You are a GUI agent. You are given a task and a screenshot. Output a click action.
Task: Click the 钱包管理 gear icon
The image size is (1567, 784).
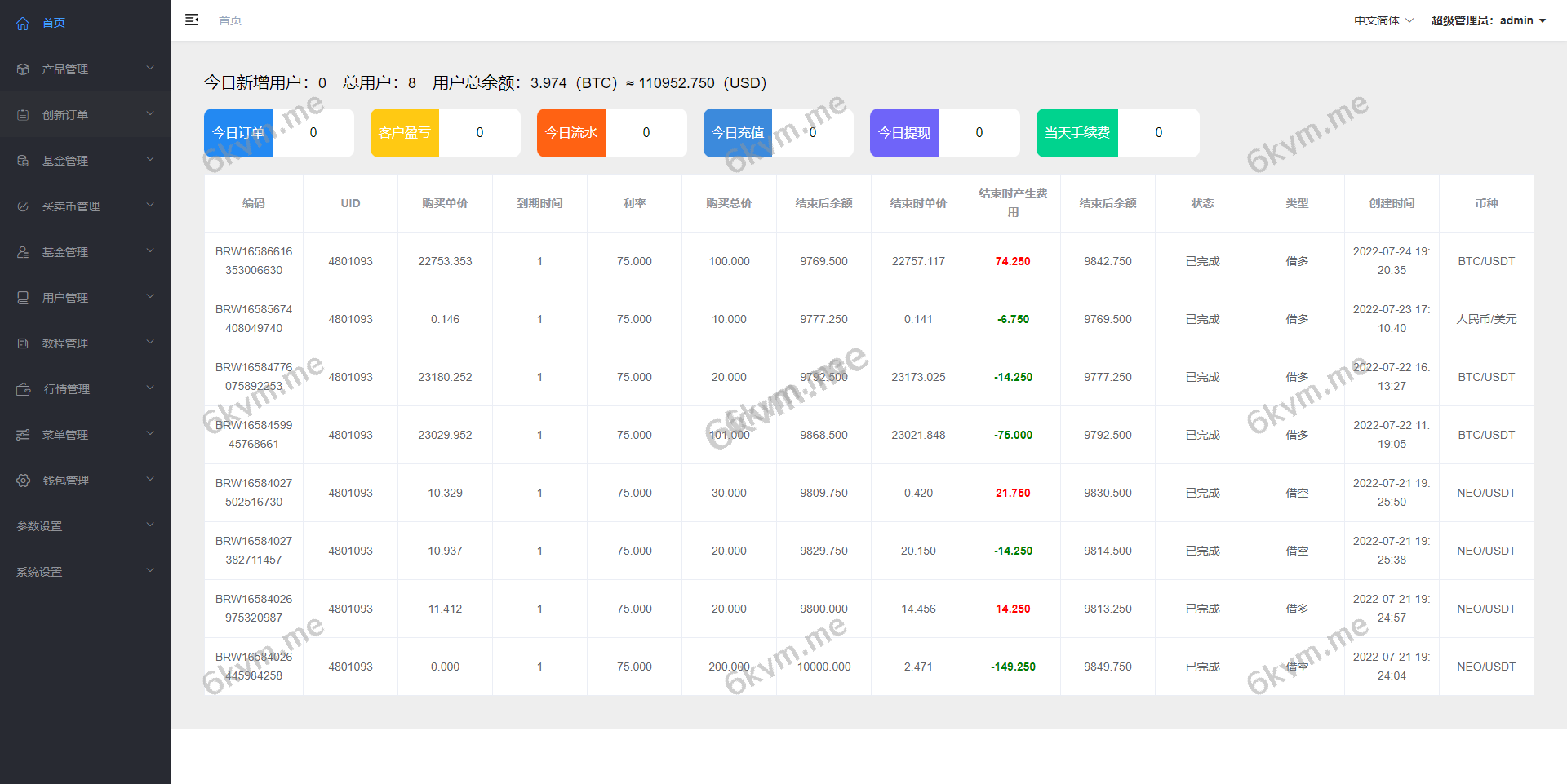click(24, 481)
